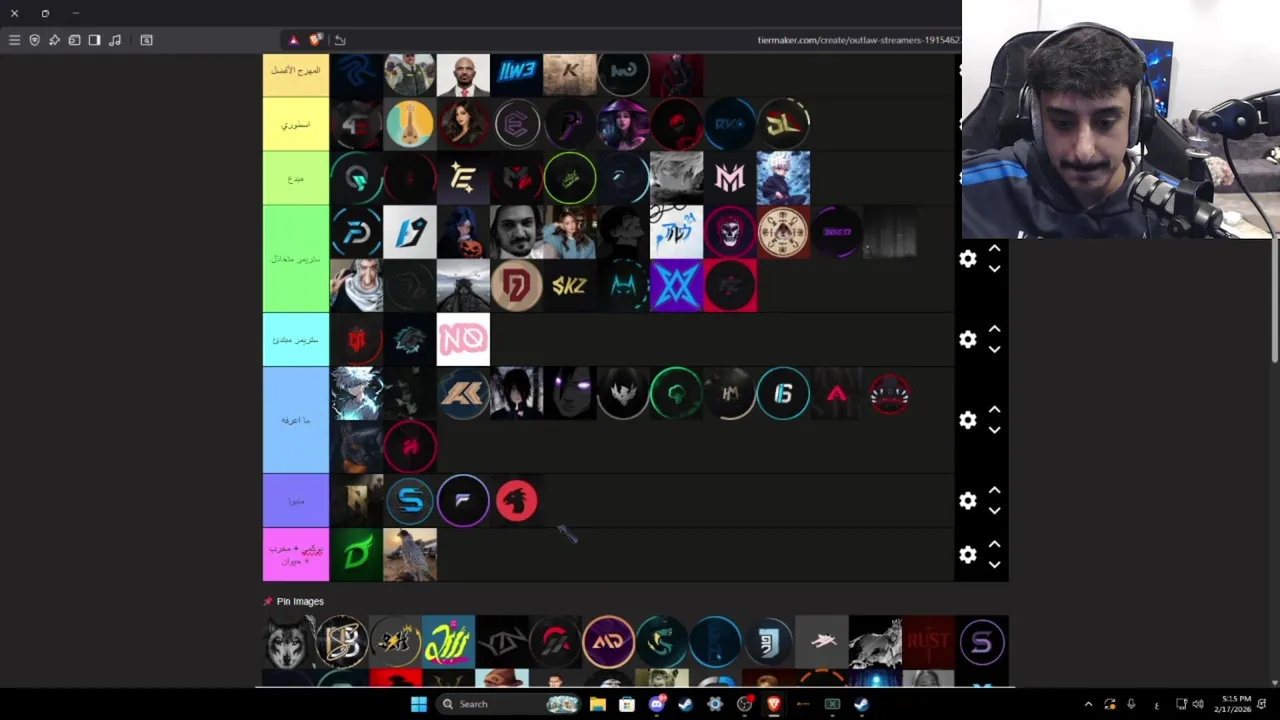Select the red dragon circle thumbnail
The width and height of the screenshot is (1280, 720).
point(516,501)
